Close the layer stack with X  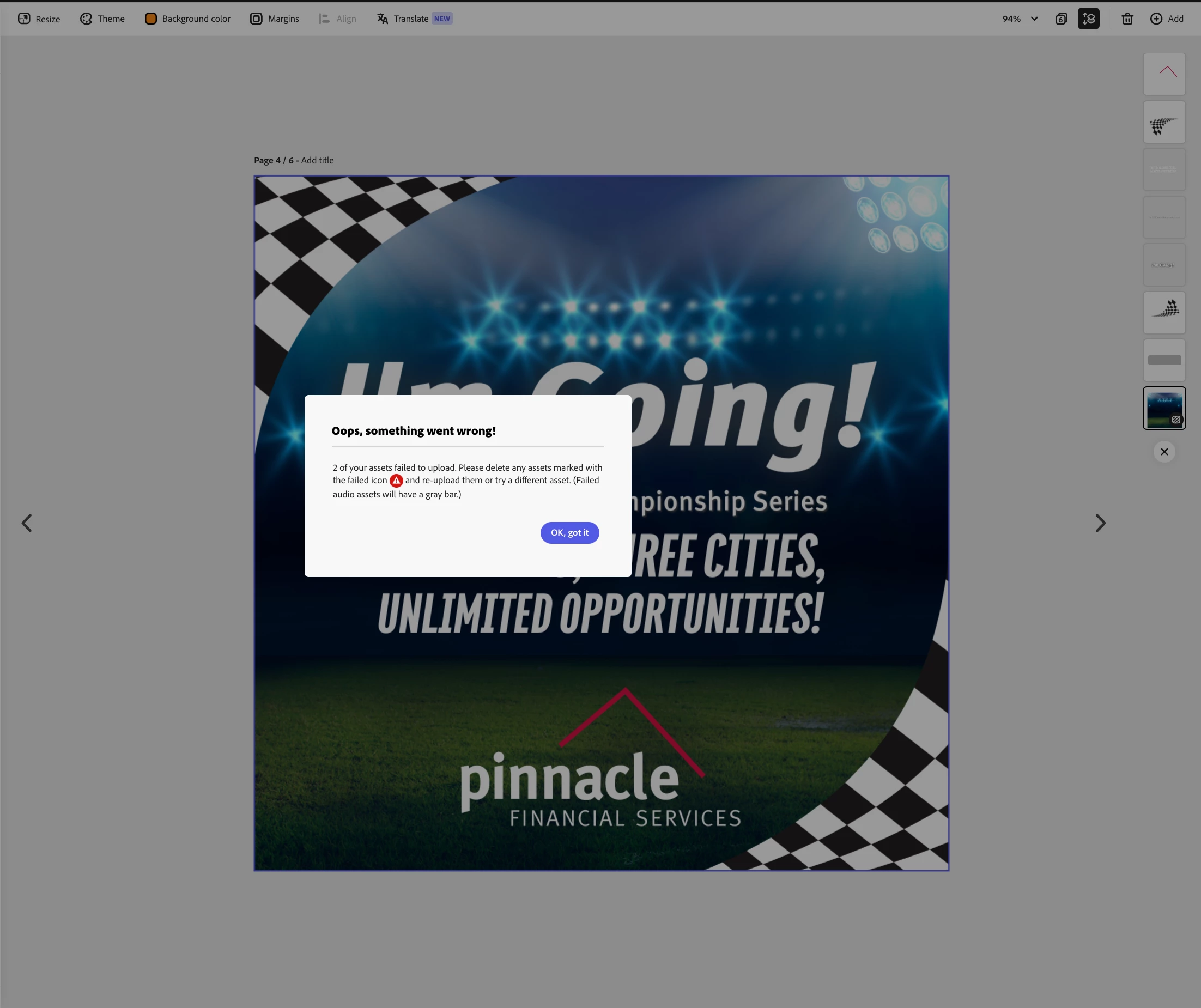1164,452
